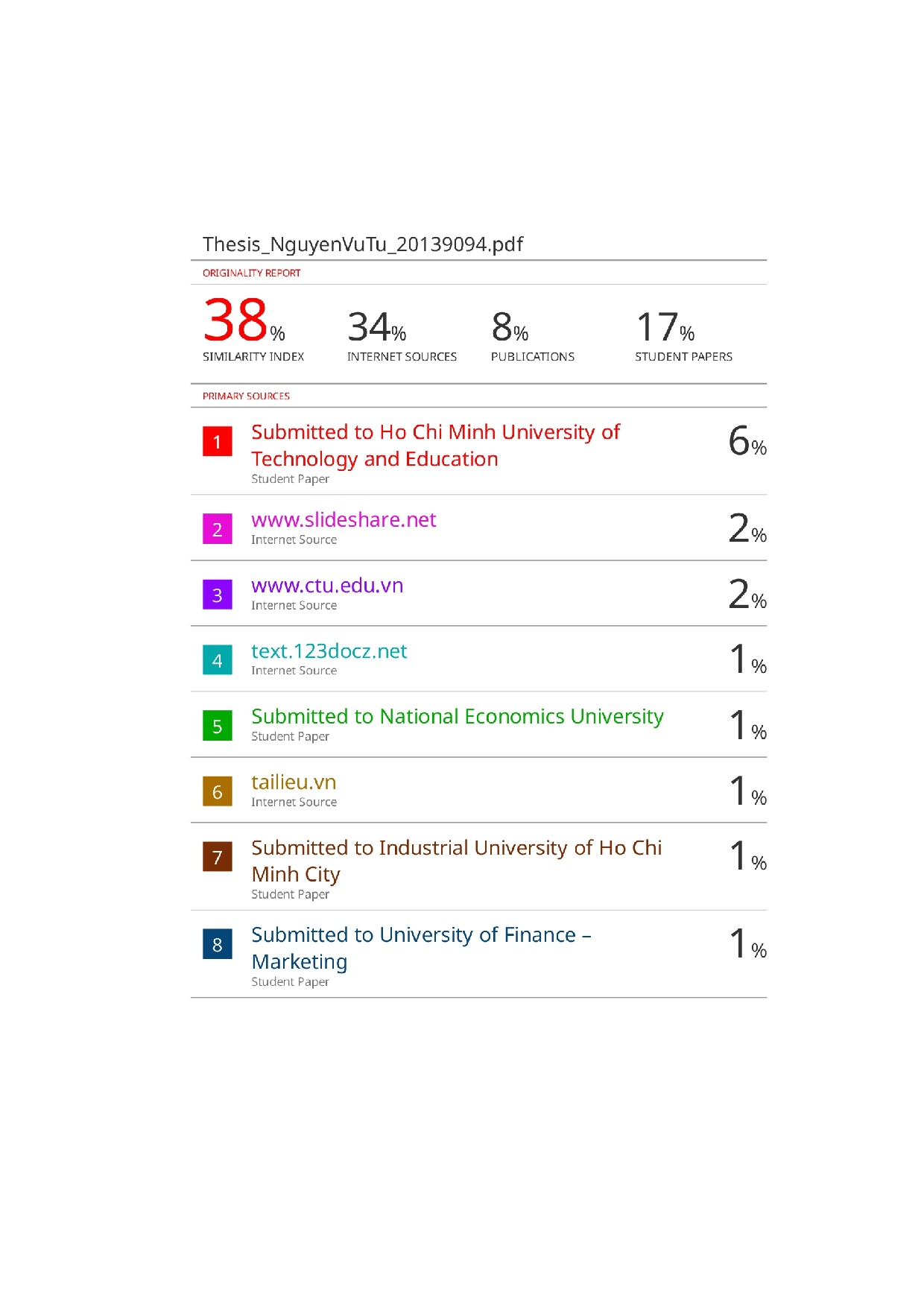Click the 34% internet sources figure
The height and width of the screenshot is (1307, 924).
pos(376,327)
